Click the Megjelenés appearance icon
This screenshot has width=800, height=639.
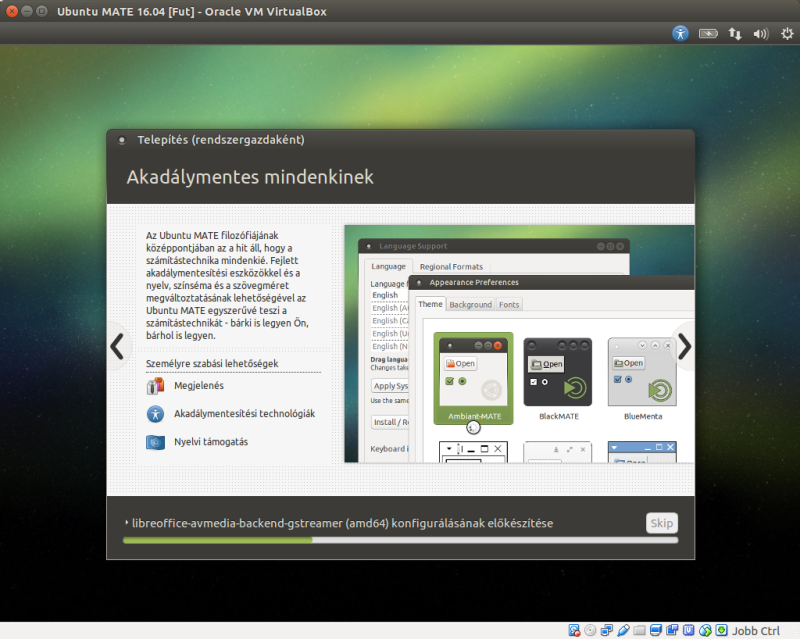[x=155, y=386]
